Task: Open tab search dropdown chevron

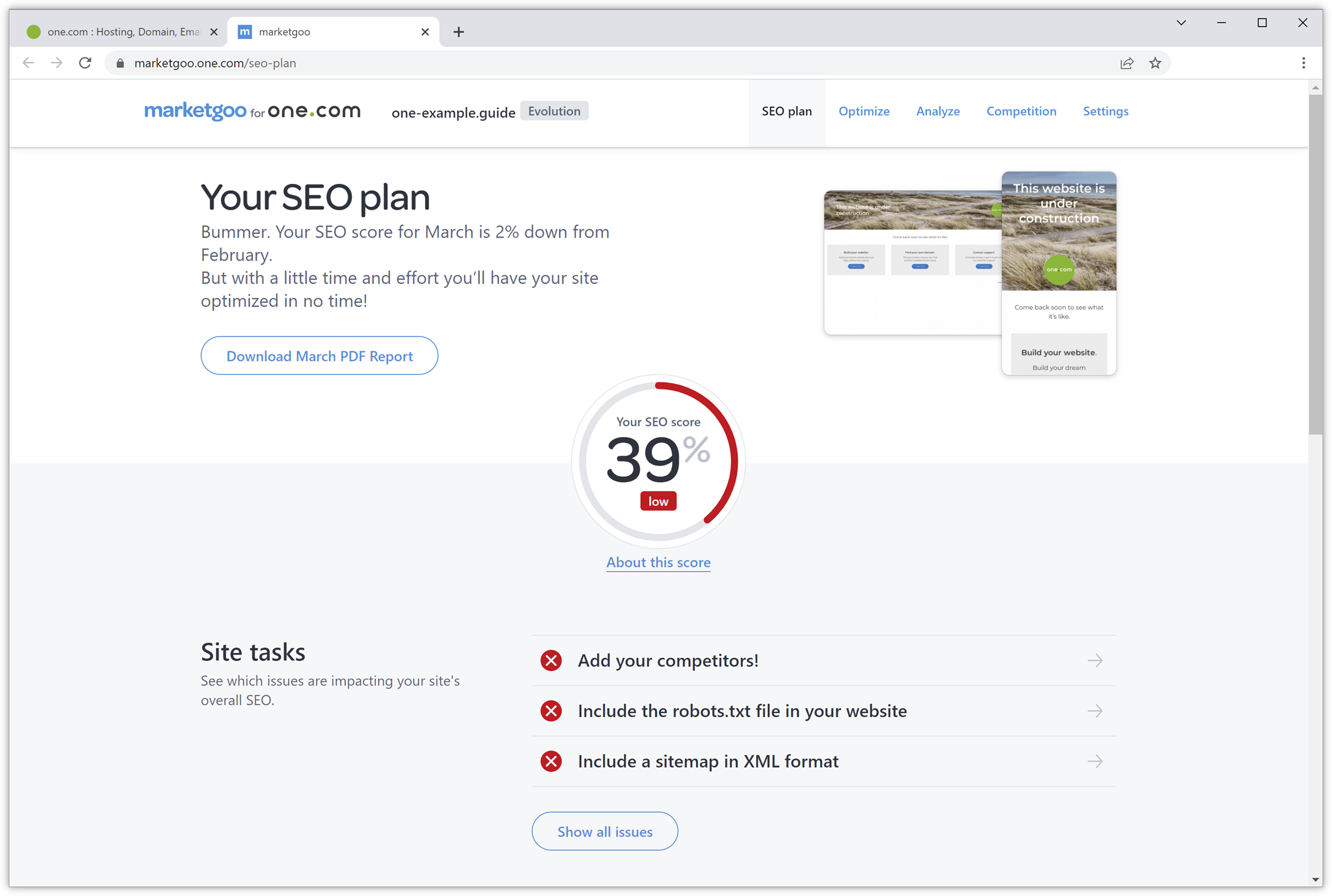Action: (1181, 23)
